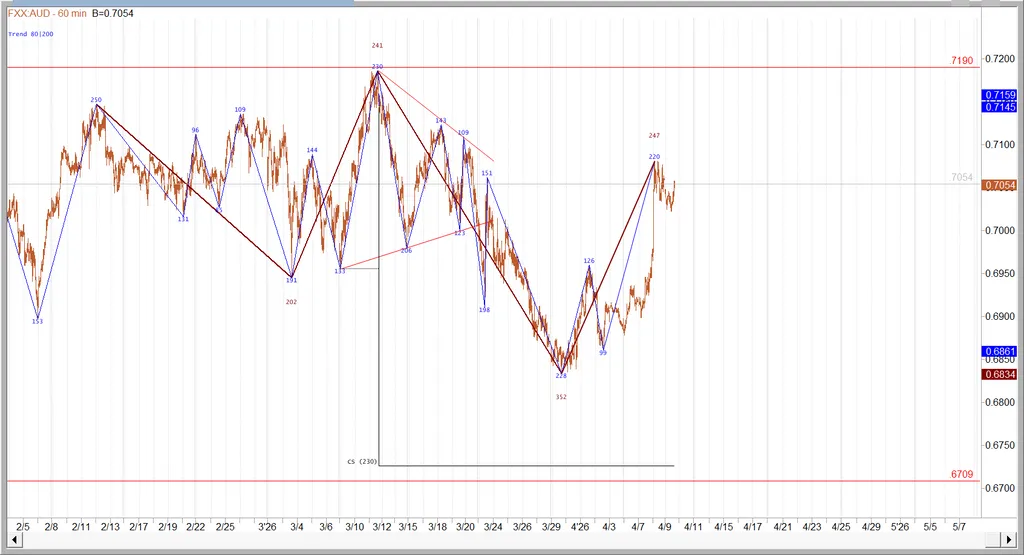1024x555 pixels.
Task: Select the Trend 80|200 indicator label
Action: click(x=31, y=34)
